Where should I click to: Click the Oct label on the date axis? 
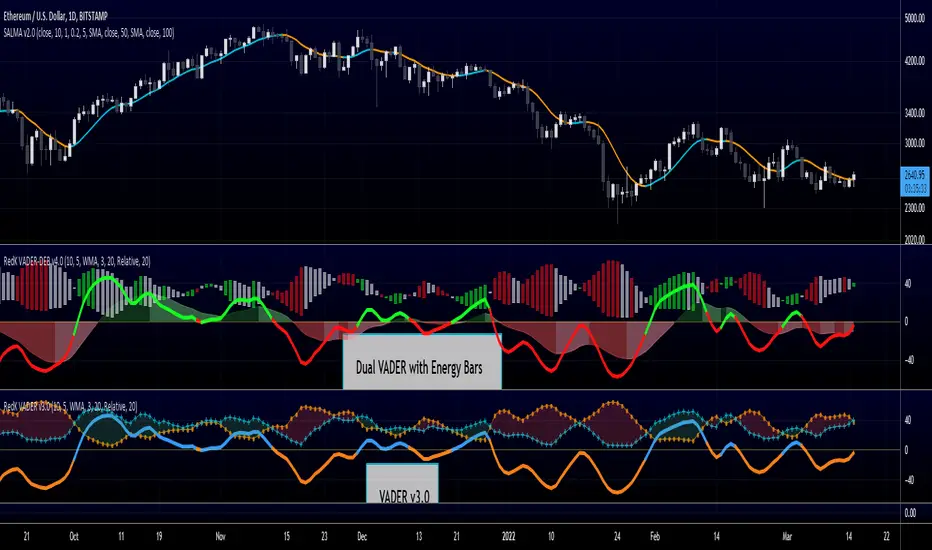(x=74, y=535)
